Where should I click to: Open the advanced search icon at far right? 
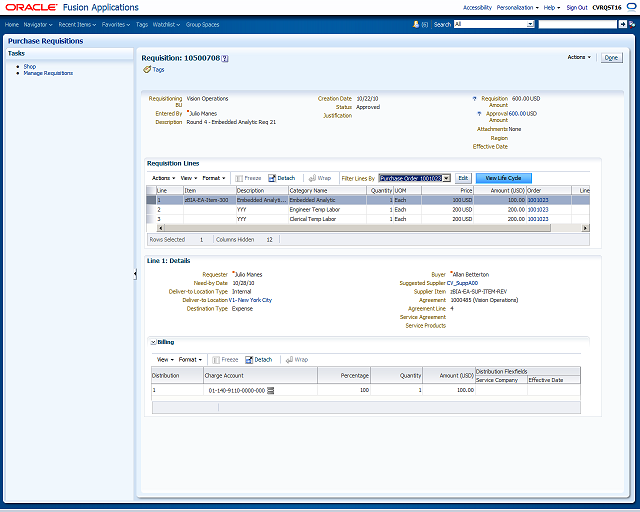[631, 24]
